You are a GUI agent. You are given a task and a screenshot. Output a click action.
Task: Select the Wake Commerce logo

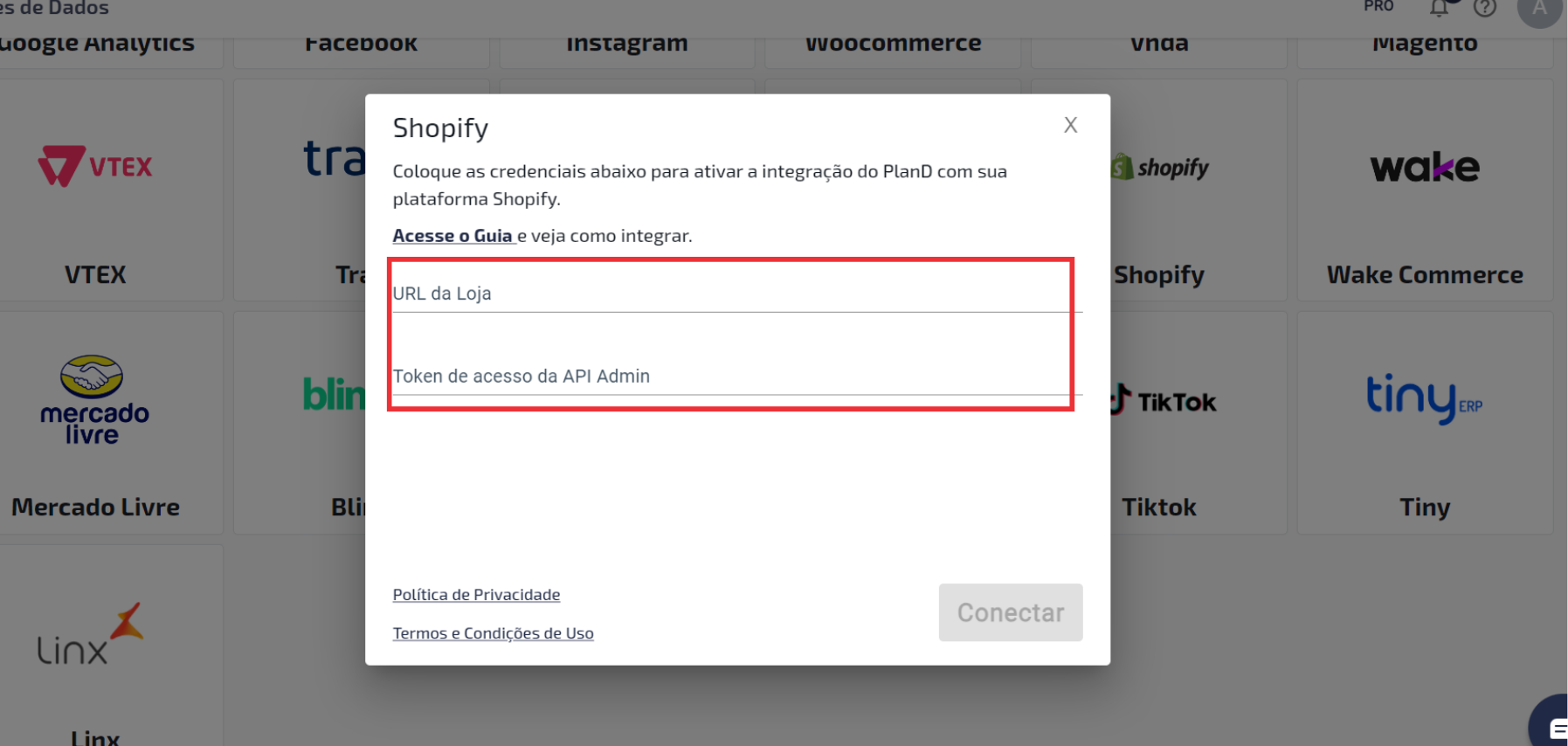pos(1425,166)
